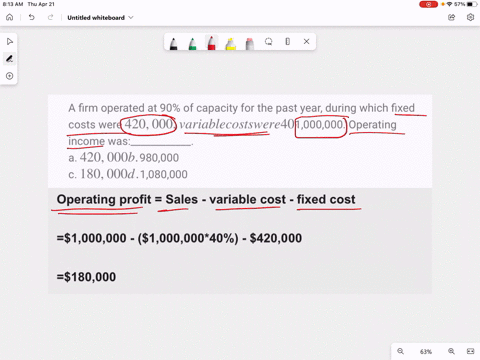Pick the yellow highlighter
Viewport: 480px width, 360px height.
pyautogui.click(x=231, y=44)
